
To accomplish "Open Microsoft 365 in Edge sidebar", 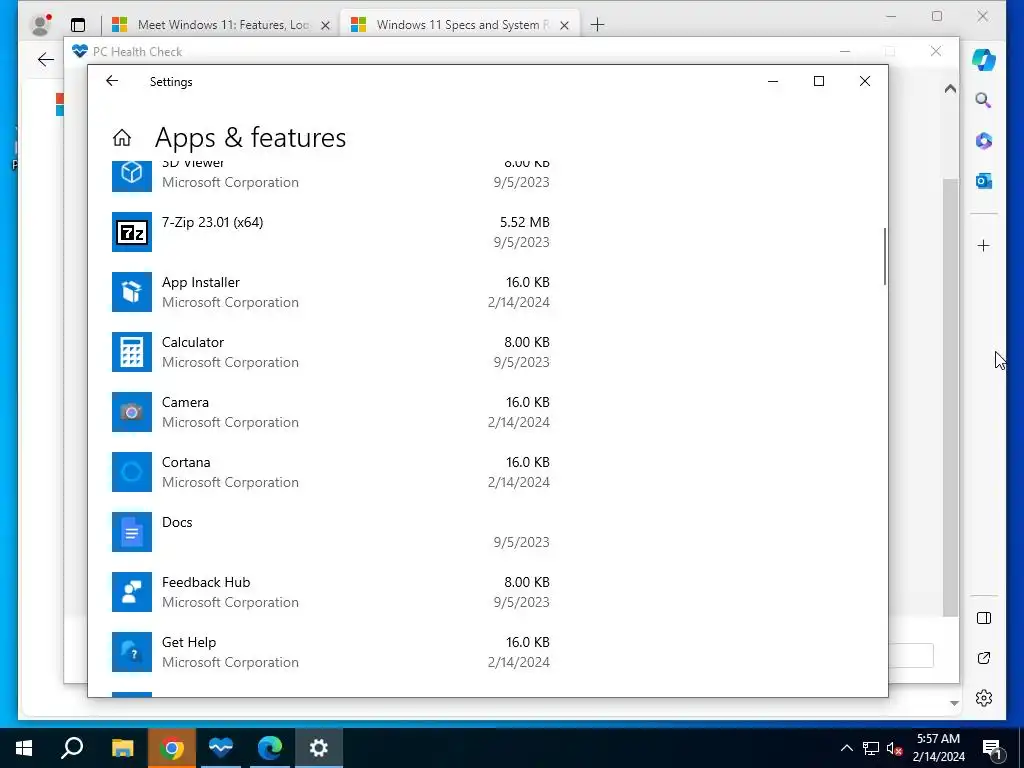I will (x=984, y=140).
